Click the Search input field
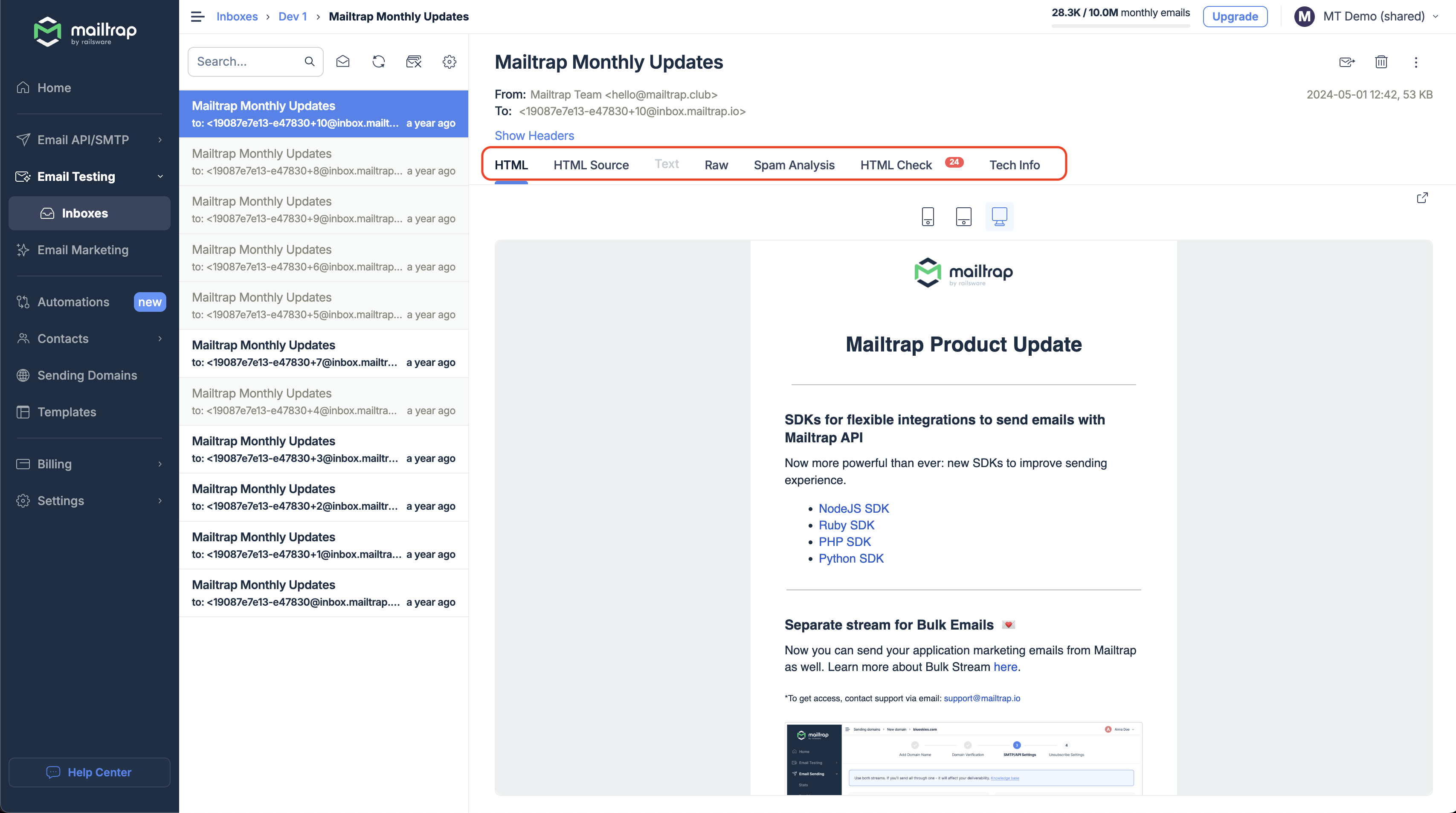The height and width of the screenshot is (813, 1456). point(247,61)
